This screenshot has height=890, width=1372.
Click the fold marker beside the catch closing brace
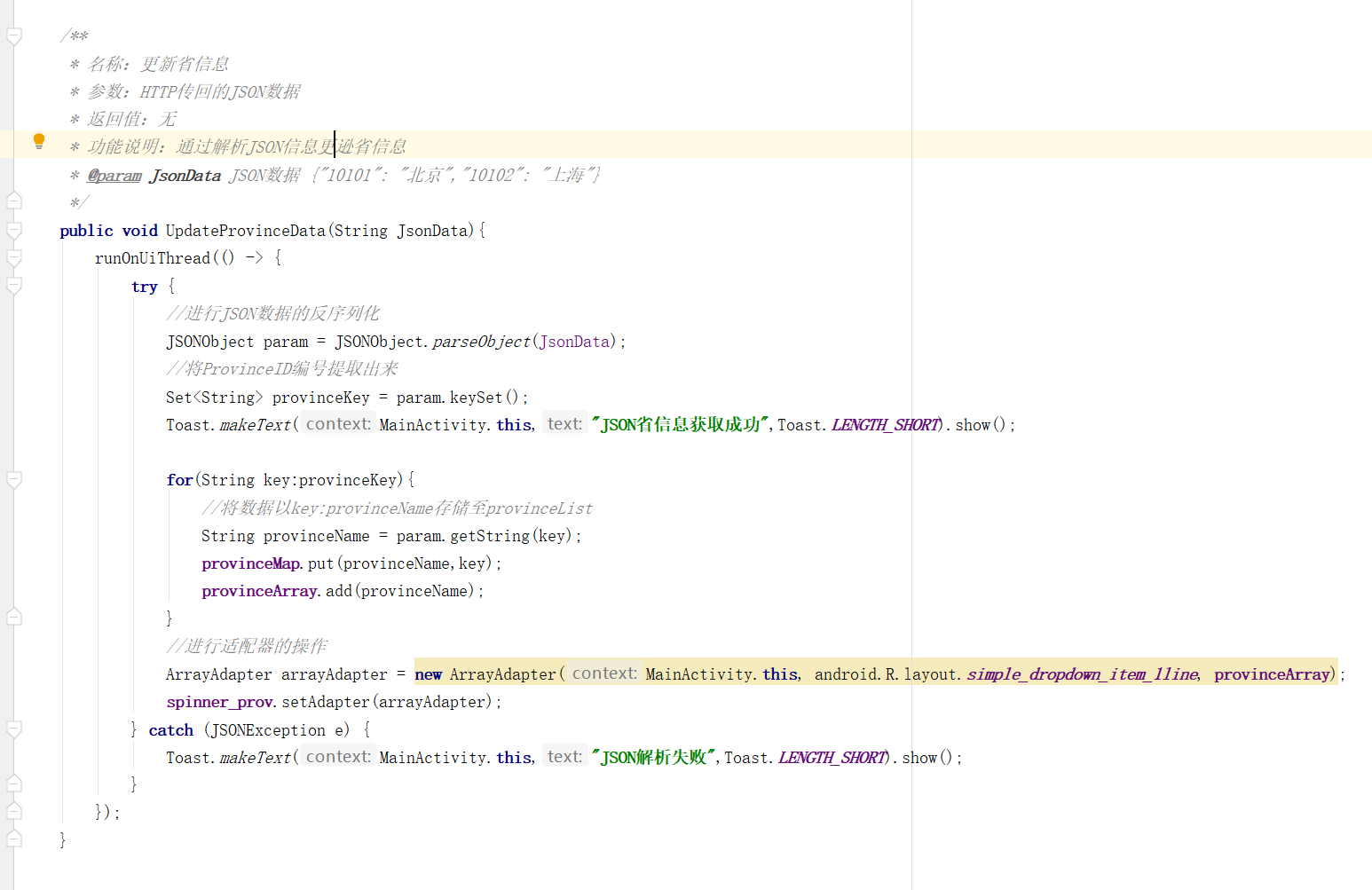[x=14, y=783]
